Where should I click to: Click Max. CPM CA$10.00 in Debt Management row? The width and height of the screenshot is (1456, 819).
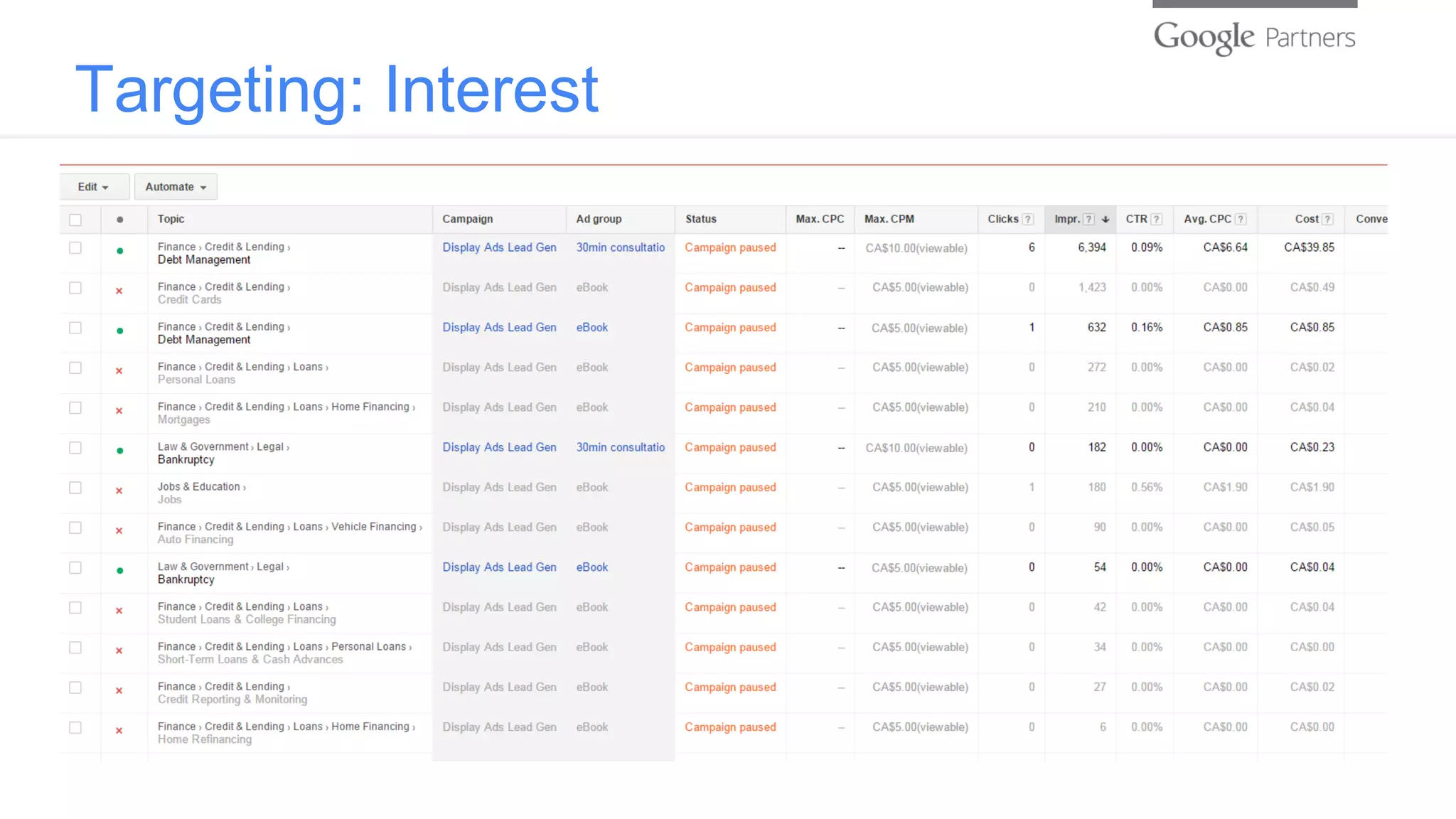(916, 248)
